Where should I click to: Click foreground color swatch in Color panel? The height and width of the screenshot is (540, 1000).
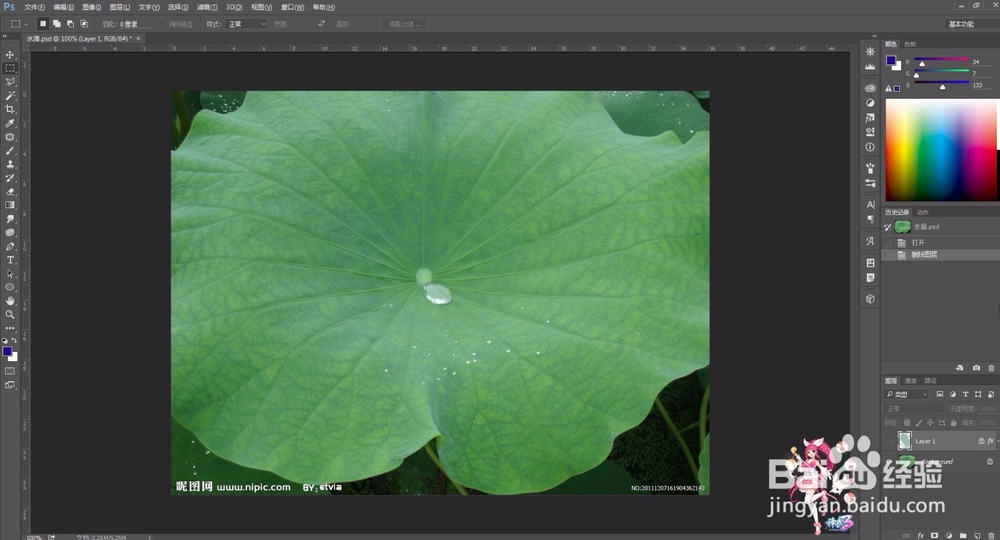pos(890,61)
